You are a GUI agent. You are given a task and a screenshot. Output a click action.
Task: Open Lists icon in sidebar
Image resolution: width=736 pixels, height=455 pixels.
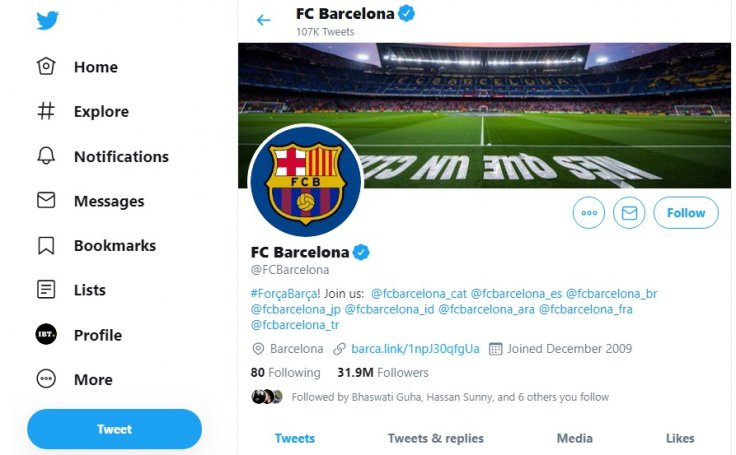tap(46, 290)
